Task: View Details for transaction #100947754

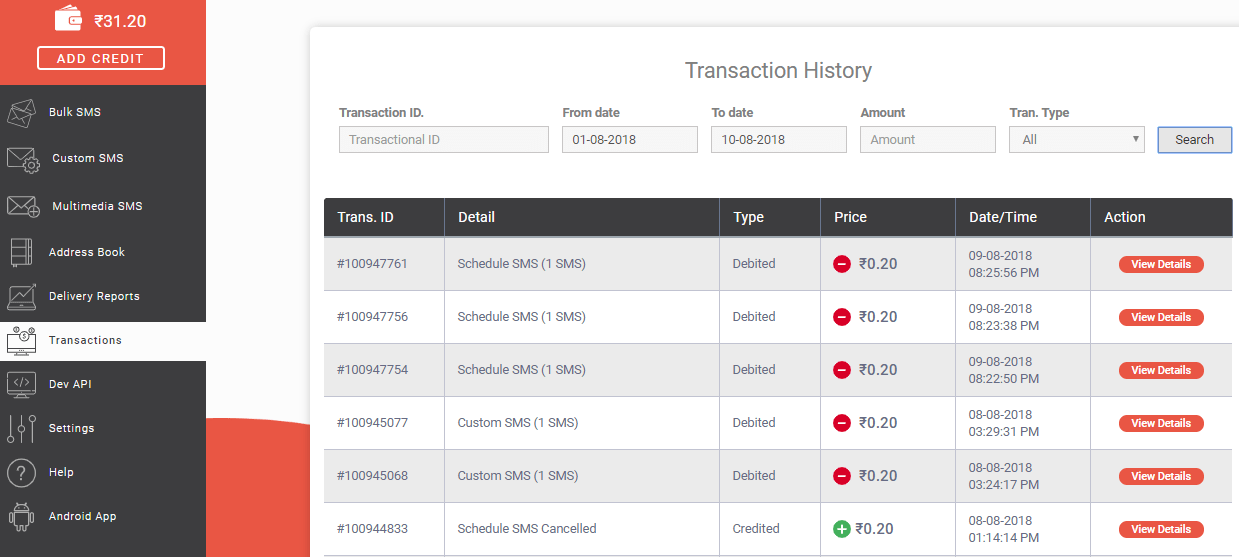Action: [1161, 370]
